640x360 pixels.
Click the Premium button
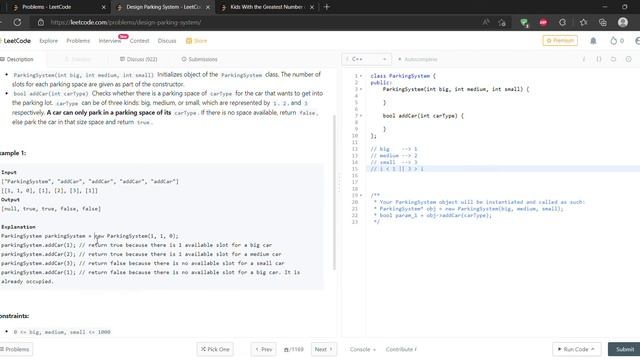click(x=560, y=40)
